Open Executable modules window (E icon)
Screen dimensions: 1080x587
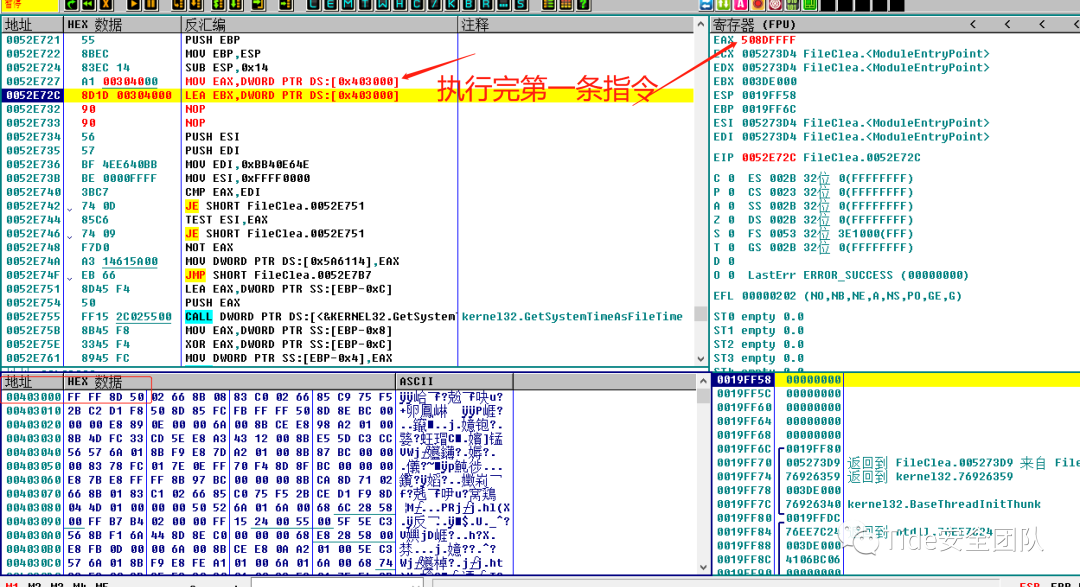tap(331, 5)
